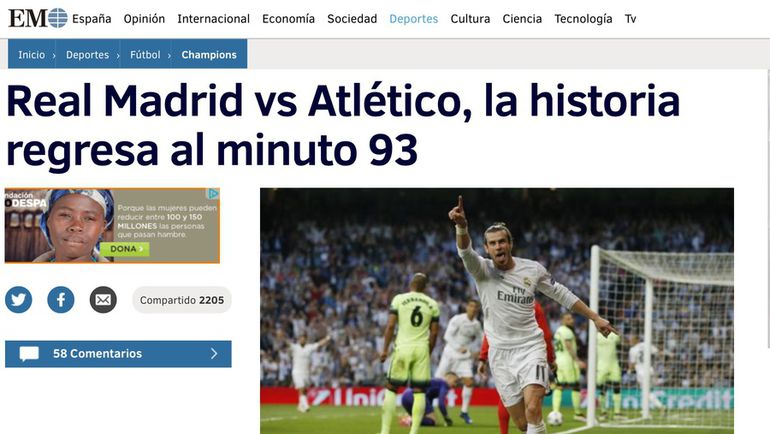
Task: Click the chevron on Comentarios bar
Action: tap(214, 353)
